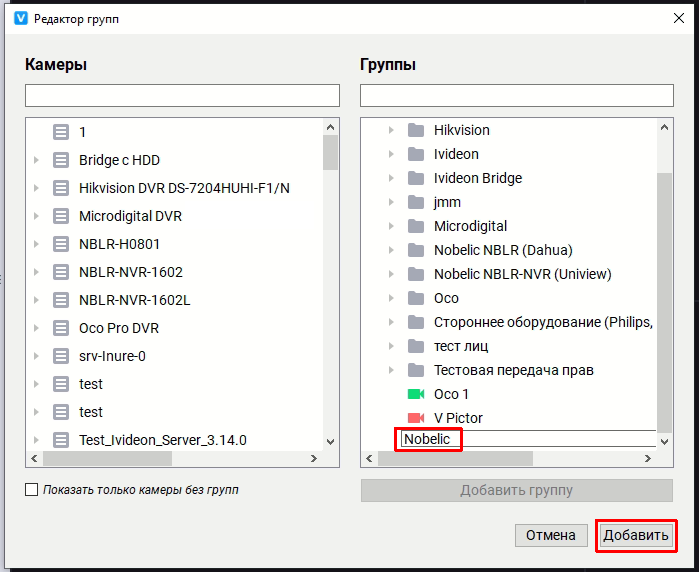Click the Nobelic NBLR-NVR (Uniview) folder icon
699x572 pixels.
pos(416,274)
